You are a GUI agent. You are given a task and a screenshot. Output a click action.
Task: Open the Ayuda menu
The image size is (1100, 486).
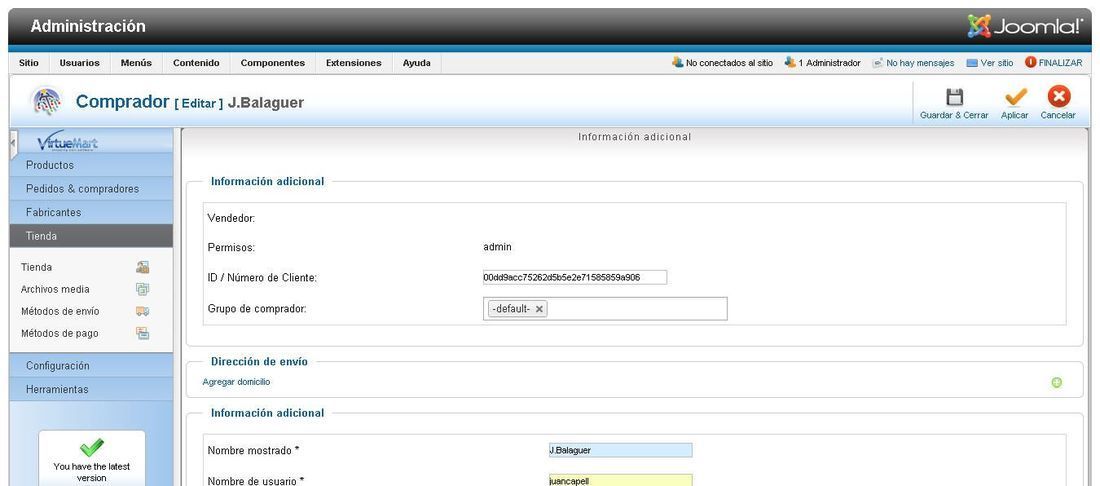click(417, 62)
